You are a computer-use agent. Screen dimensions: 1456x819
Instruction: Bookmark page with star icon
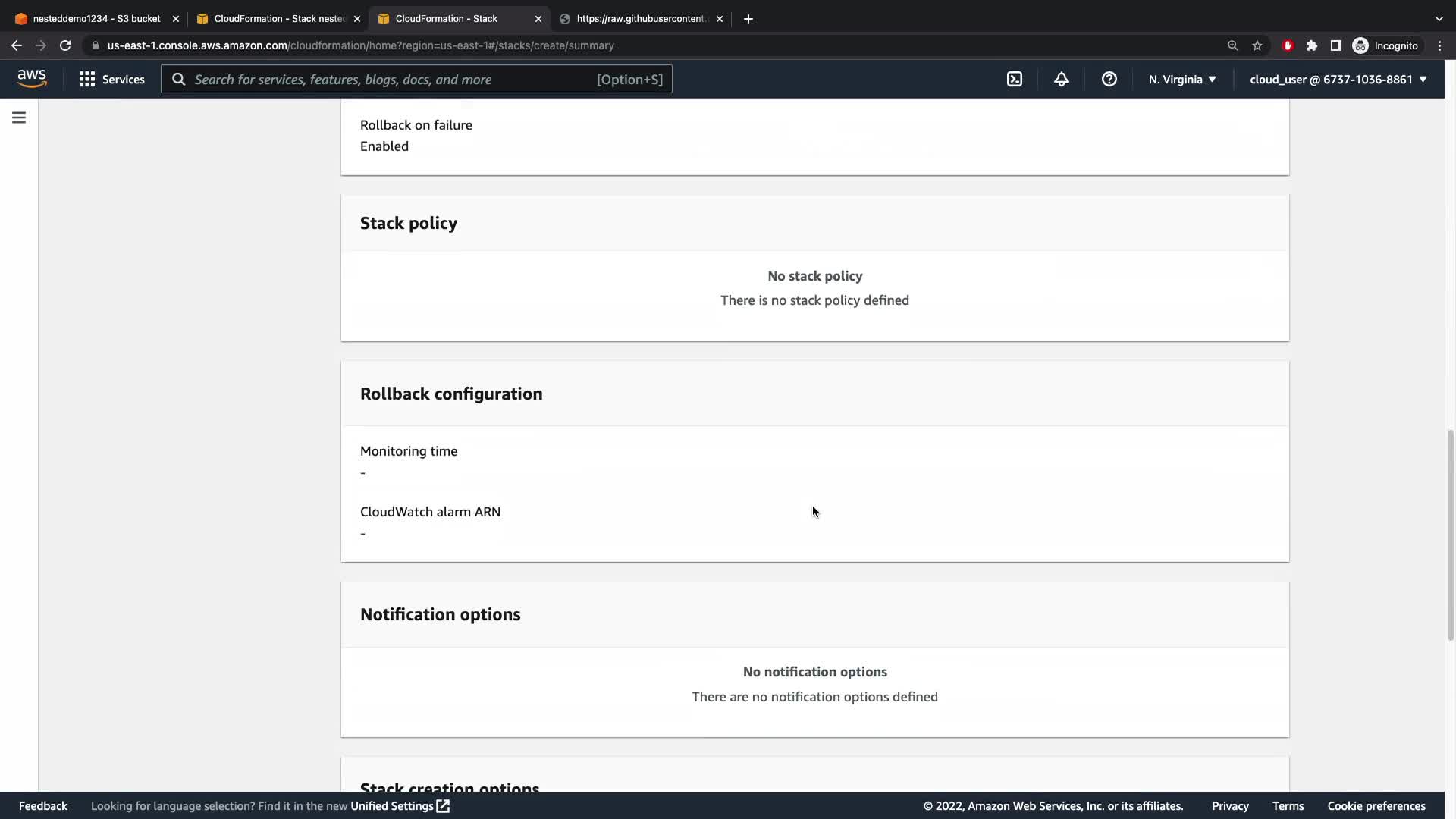[x=1257, y=45]
